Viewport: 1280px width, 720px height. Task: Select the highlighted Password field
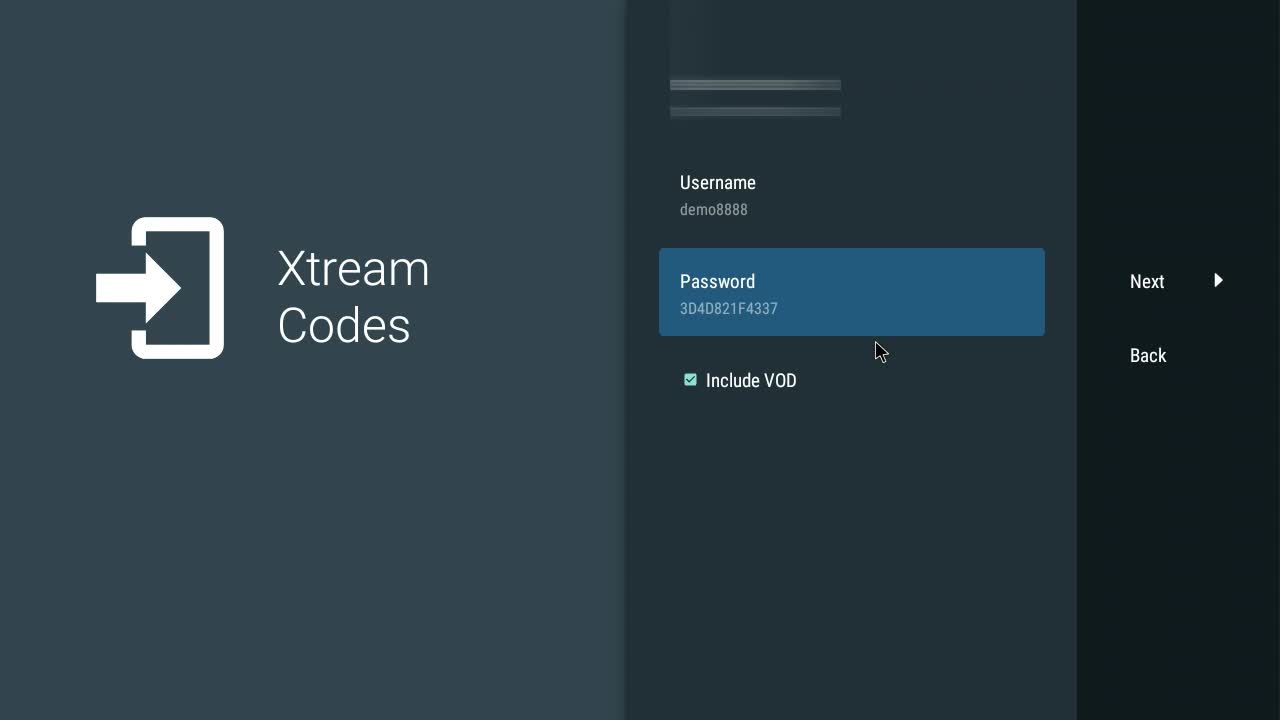pyautogui.click(x=851, y=292)
